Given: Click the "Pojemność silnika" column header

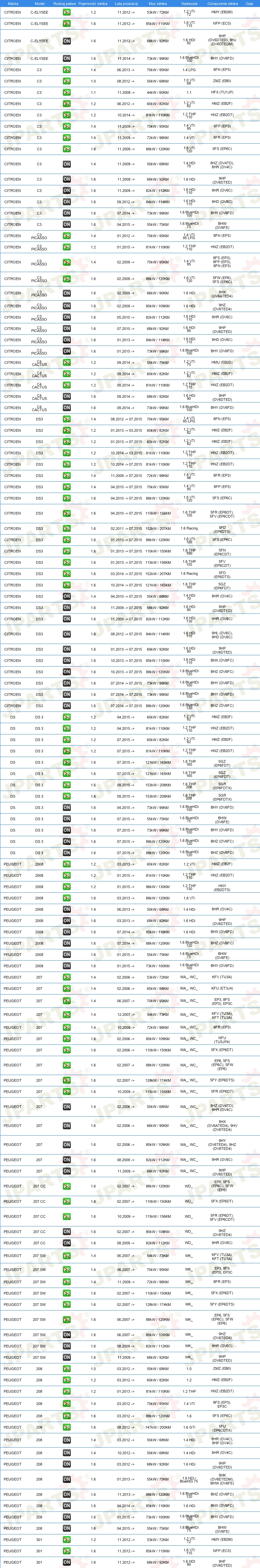Looking at the screenshot, I should point(93,3).
